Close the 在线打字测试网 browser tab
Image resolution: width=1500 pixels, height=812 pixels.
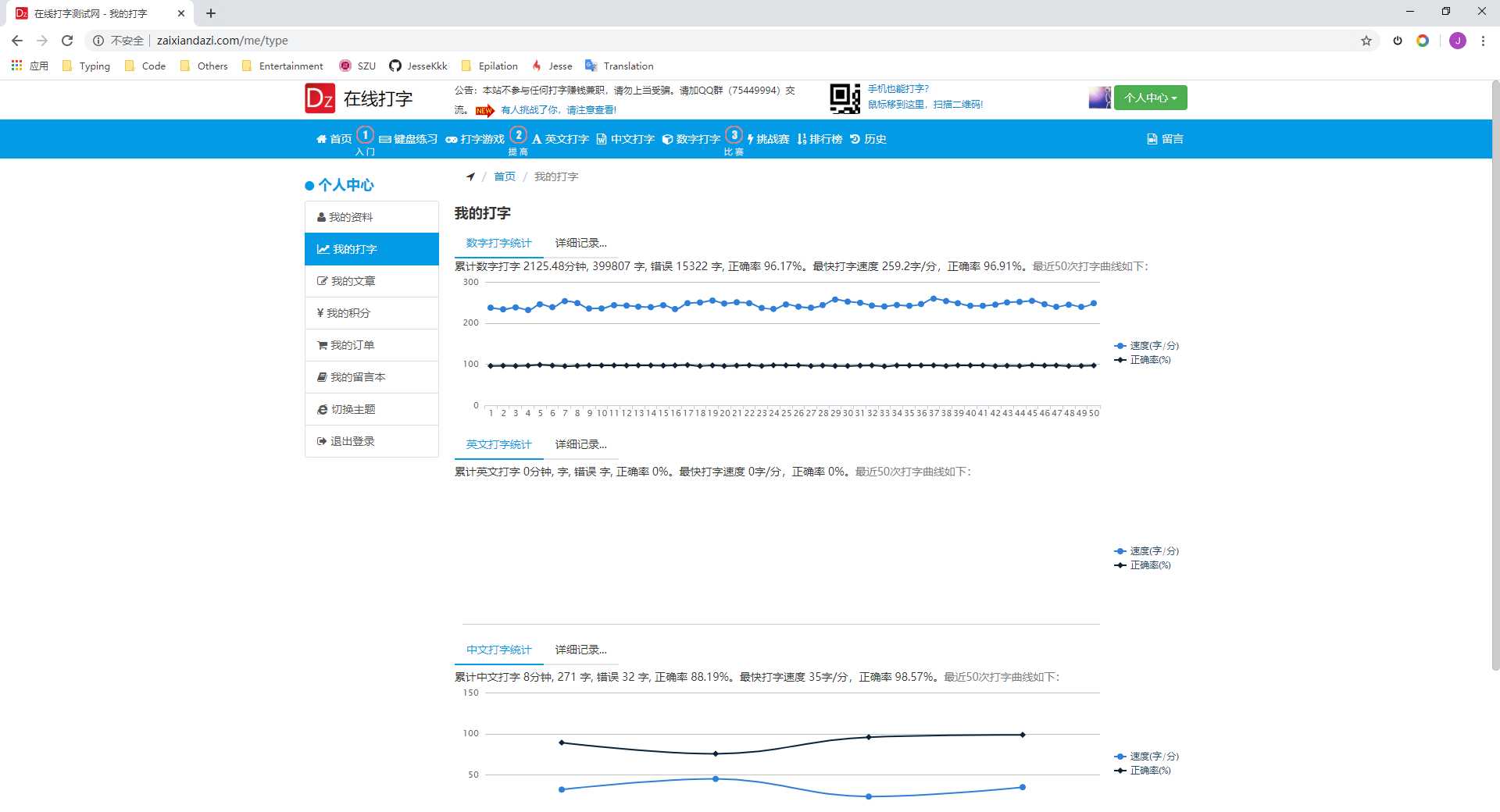tap(181, 13)
